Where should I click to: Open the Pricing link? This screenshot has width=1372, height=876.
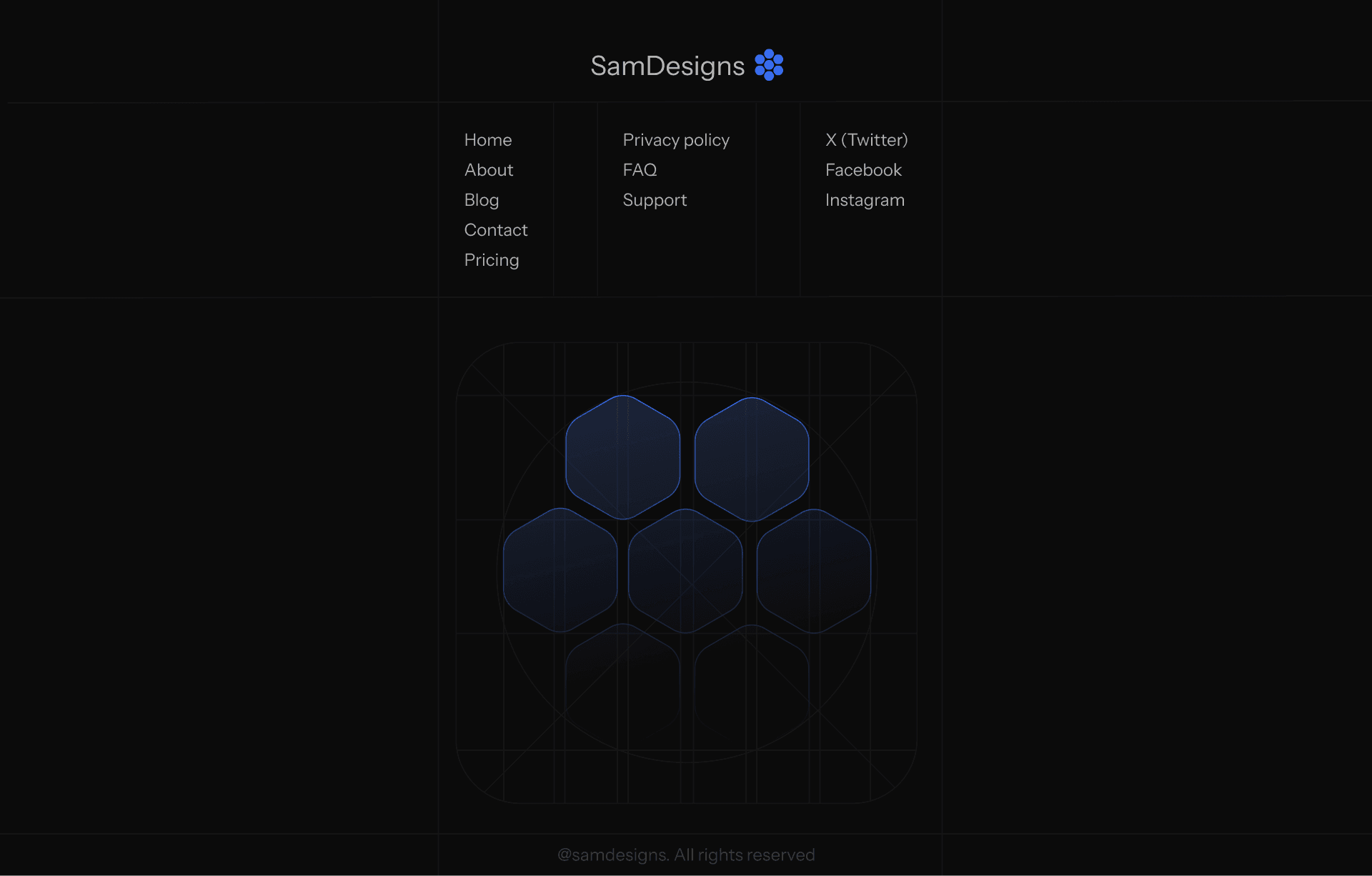(x=492, y=260)
